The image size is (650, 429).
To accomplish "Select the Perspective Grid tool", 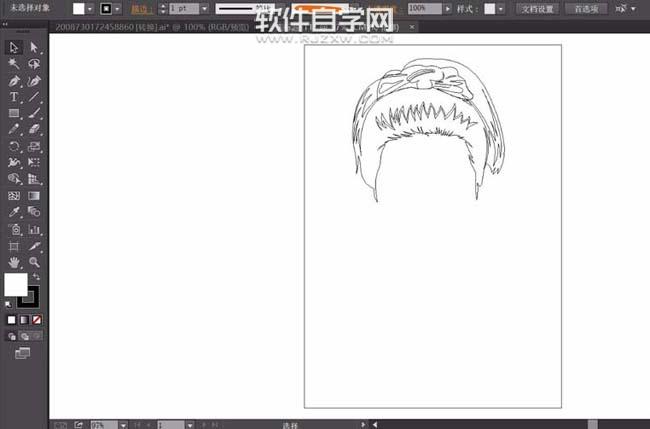I will (34, 179).
